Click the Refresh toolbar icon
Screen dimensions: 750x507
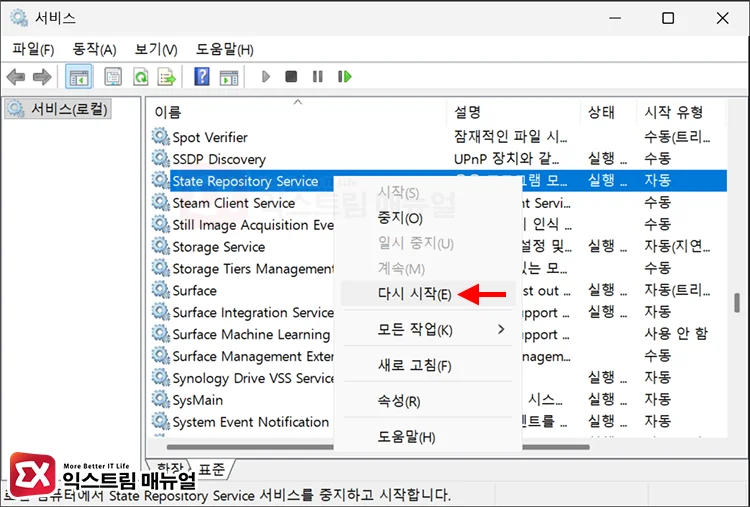pyautogui.click(x=141, y=77)
